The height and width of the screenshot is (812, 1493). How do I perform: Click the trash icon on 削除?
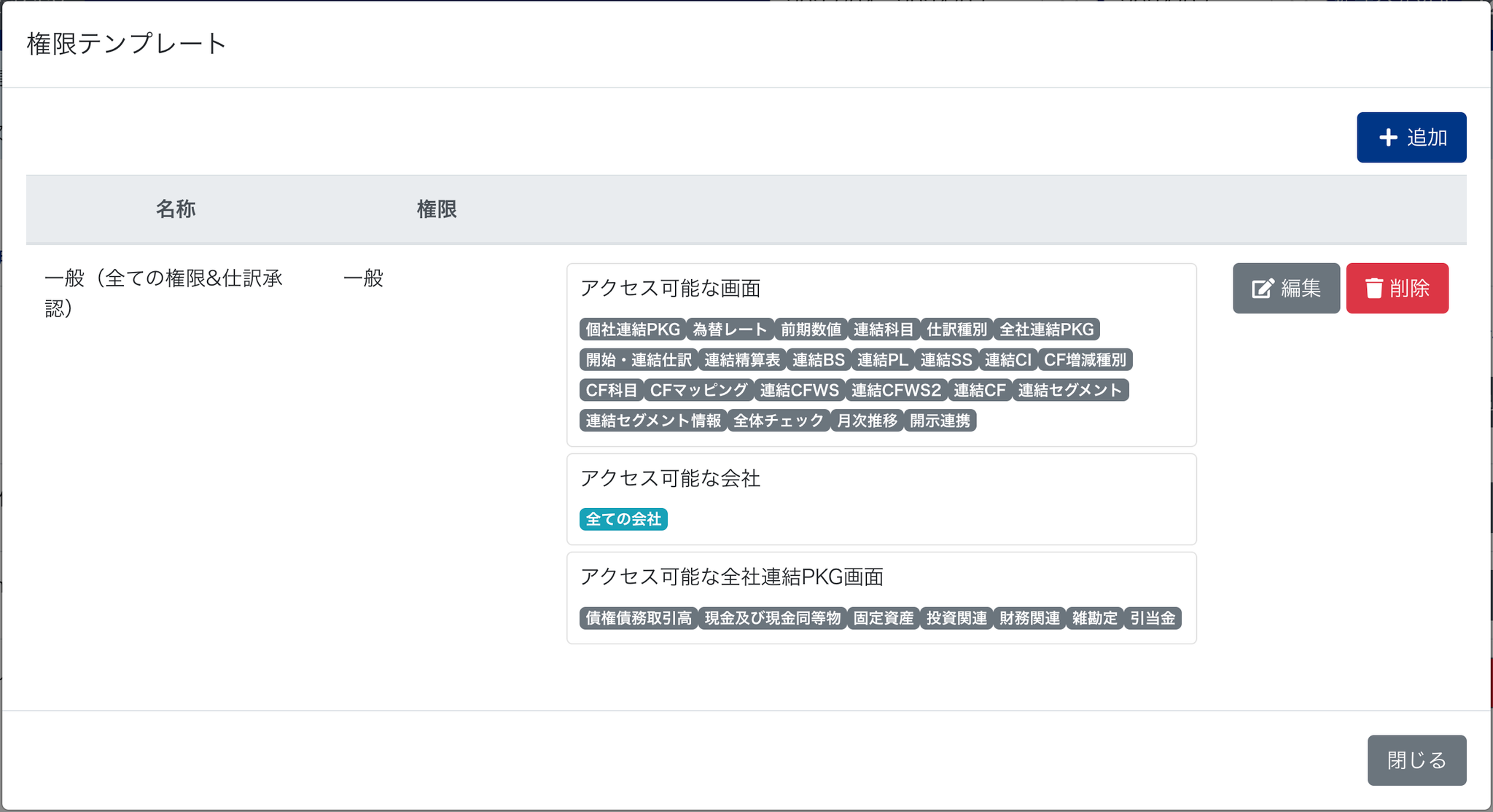tap(1374, 288)
